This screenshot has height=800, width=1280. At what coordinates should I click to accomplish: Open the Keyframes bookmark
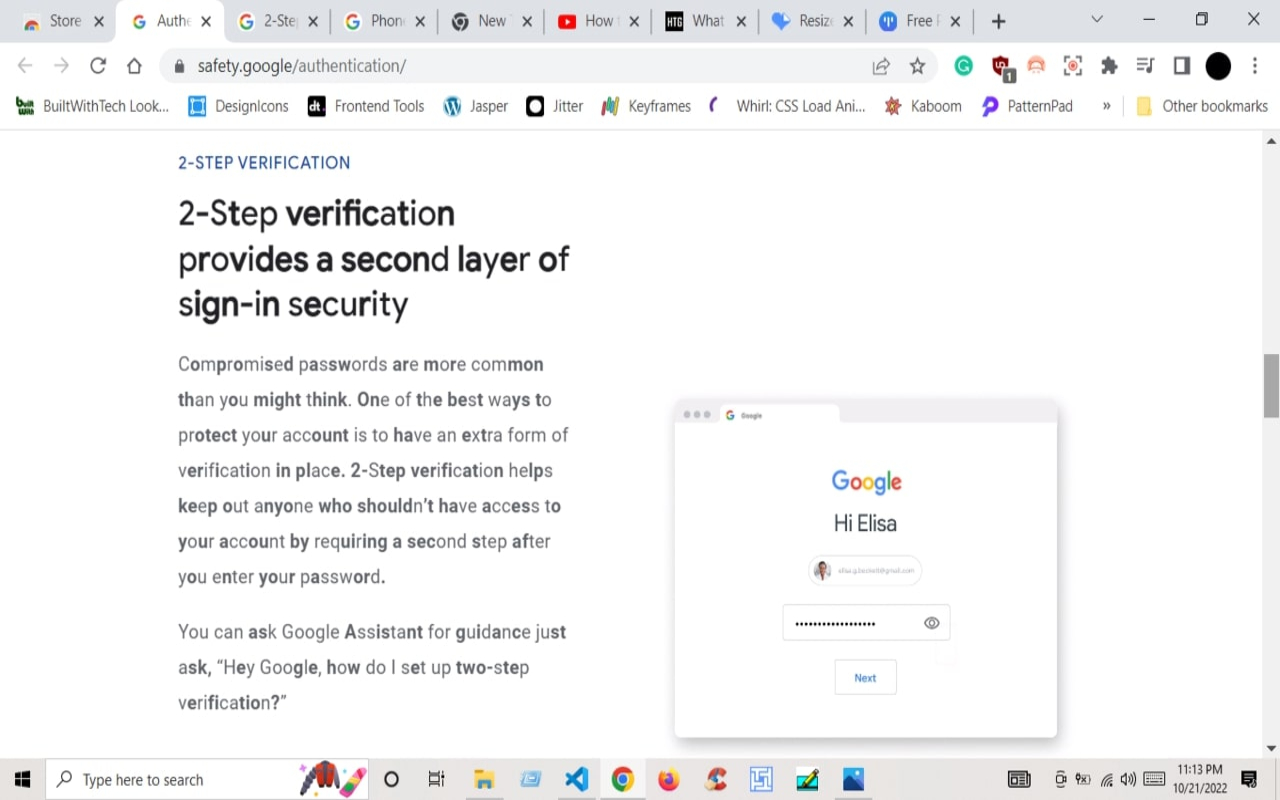point(646,106)
